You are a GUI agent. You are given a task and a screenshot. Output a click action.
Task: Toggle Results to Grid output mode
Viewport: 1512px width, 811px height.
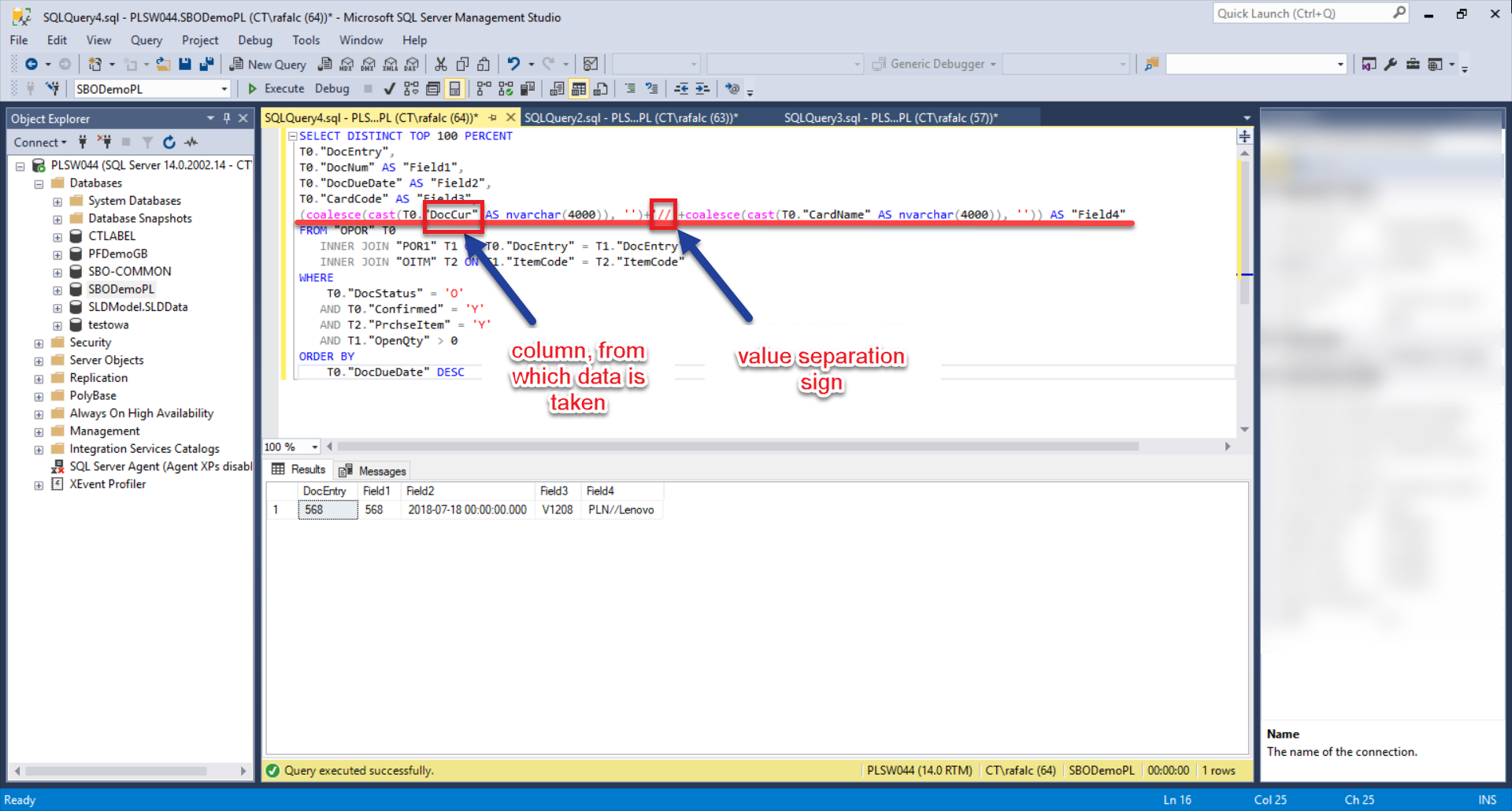579,89
